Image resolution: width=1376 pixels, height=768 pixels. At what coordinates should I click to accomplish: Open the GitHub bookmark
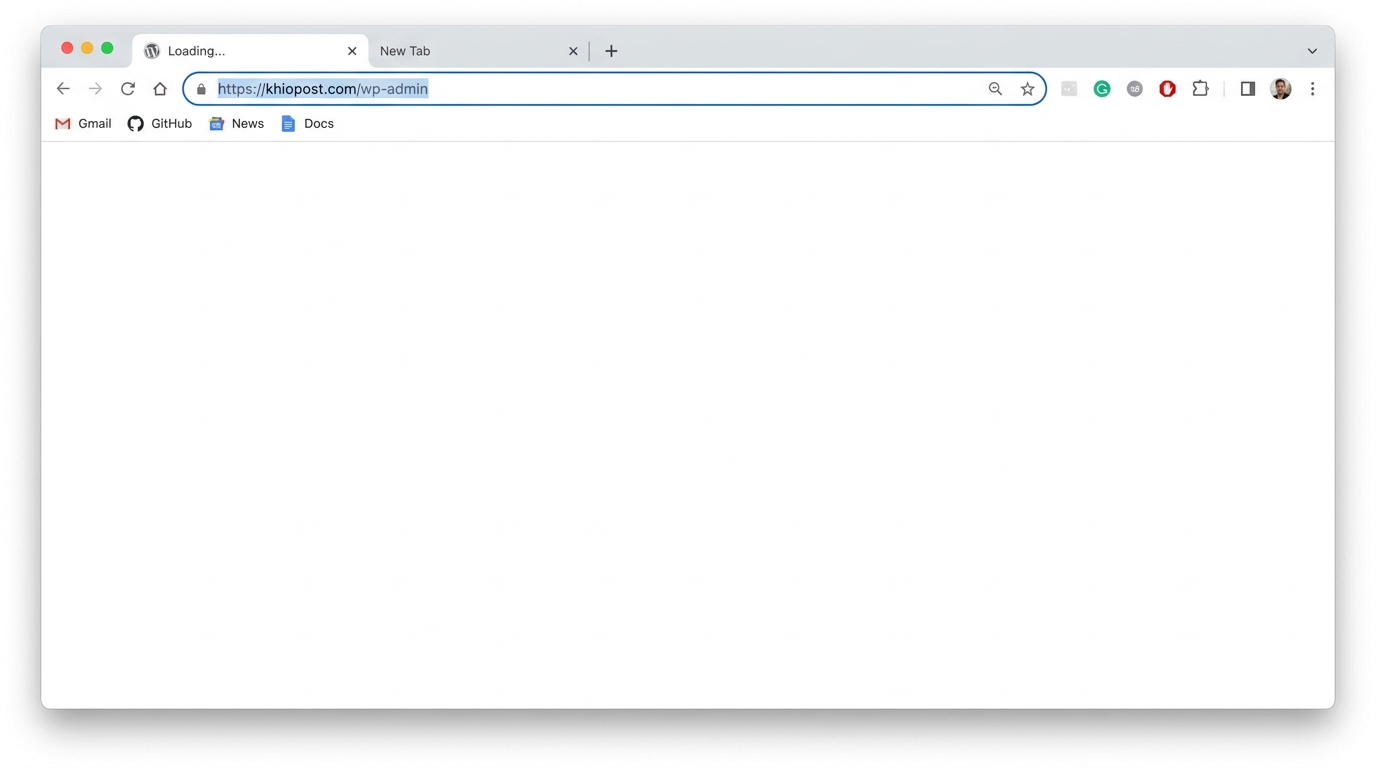160,124
